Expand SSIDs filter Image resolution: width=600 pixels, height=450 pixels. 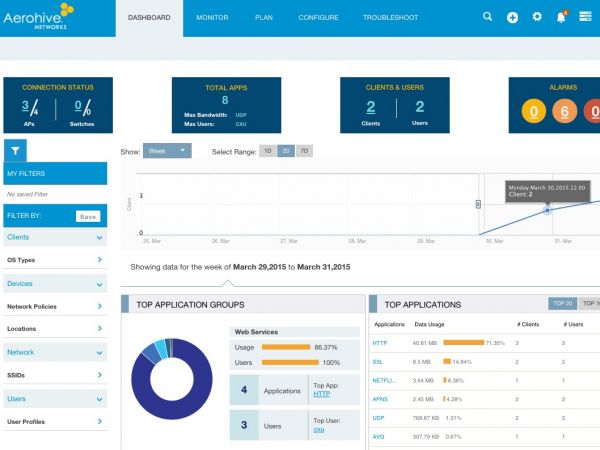point(55,375)
